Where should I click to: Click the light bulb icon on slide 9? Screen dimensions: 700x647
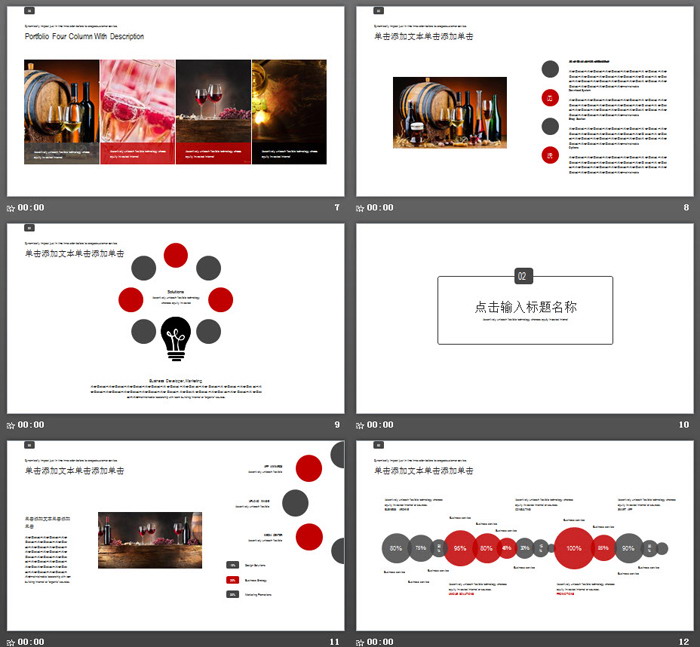pos(176,338)
